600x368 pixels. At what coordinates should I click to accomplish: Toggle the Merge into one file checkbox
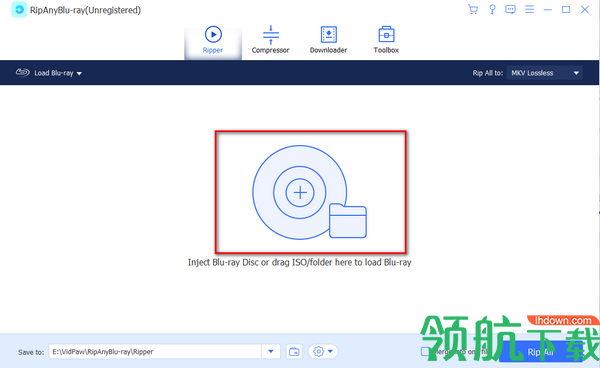coord(425,351)
